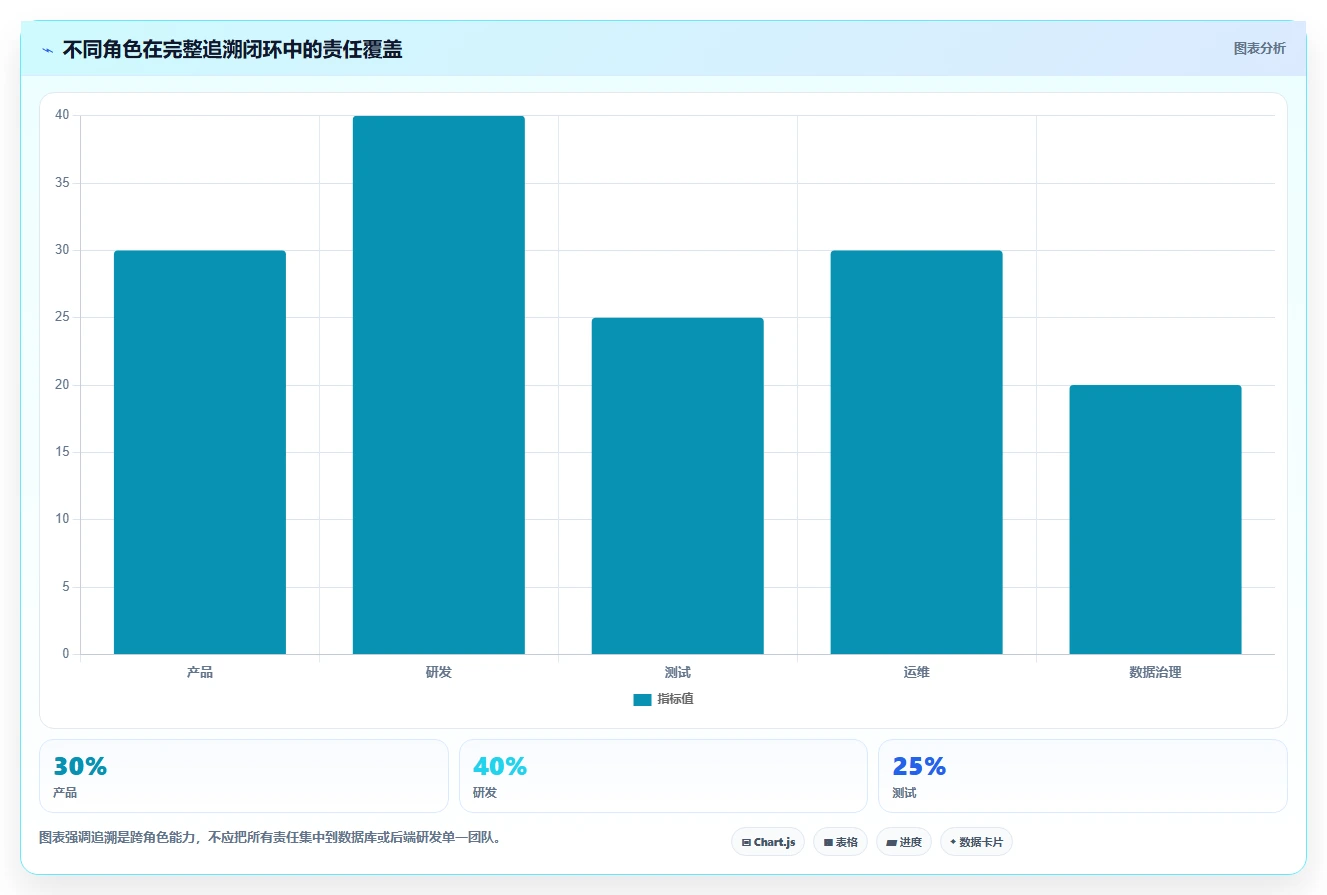Click the y-axis value 25

point(62,317)
